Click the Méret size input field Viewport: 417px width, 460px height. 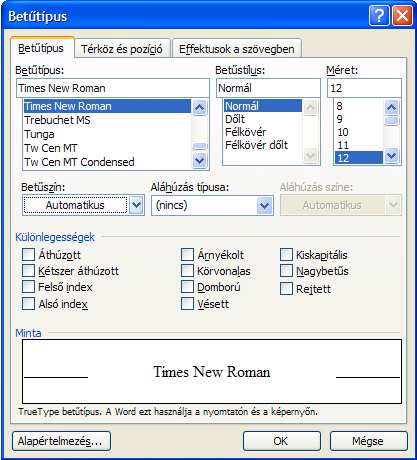coord(364,88)
